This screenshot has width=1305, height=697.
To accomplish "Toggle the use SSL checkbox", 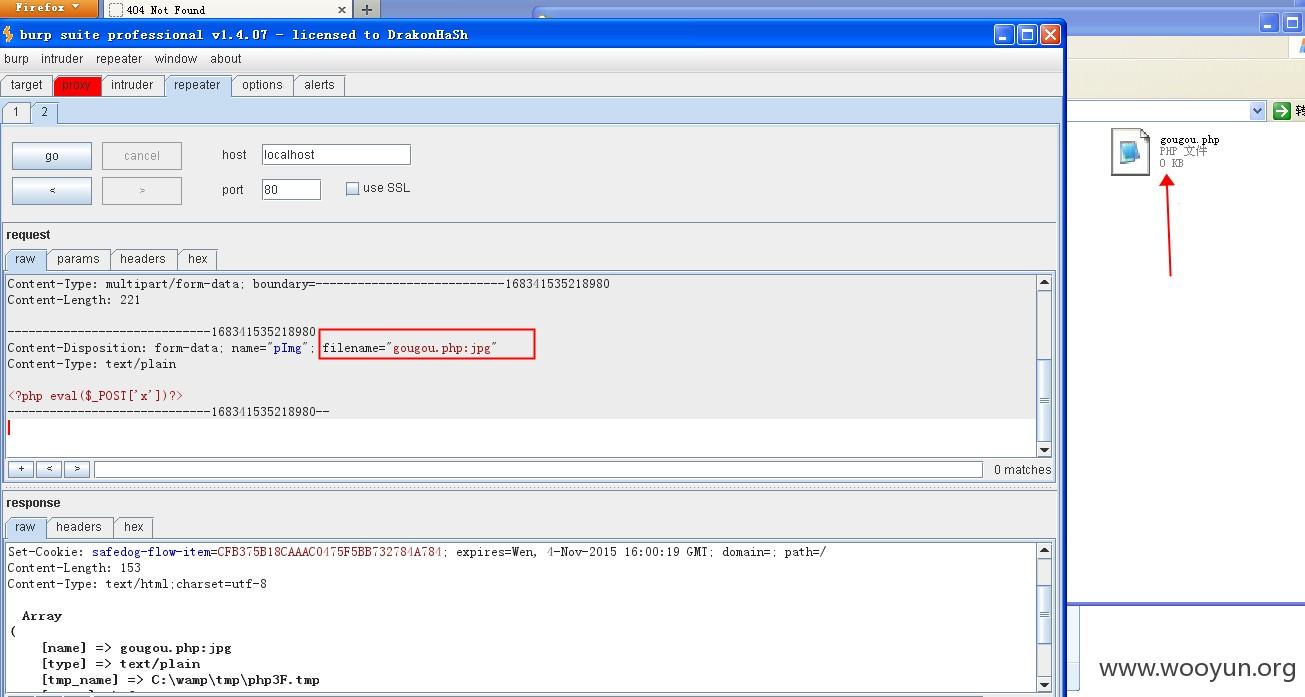I will pos(352,188).
